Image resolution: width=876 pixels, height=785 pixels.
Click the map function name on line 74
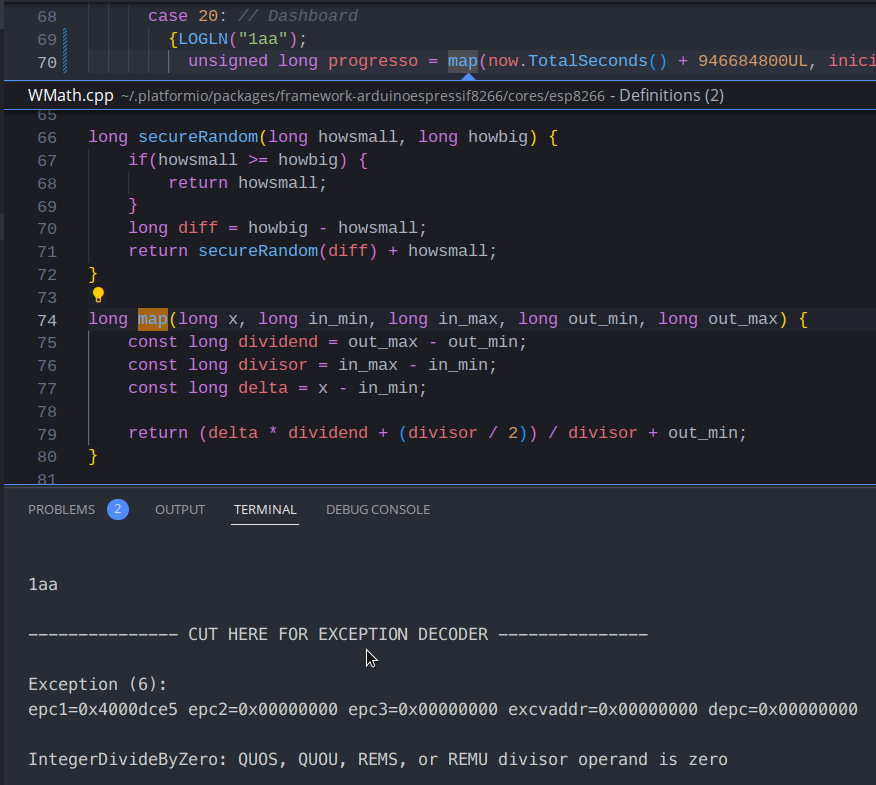(153, 319)
